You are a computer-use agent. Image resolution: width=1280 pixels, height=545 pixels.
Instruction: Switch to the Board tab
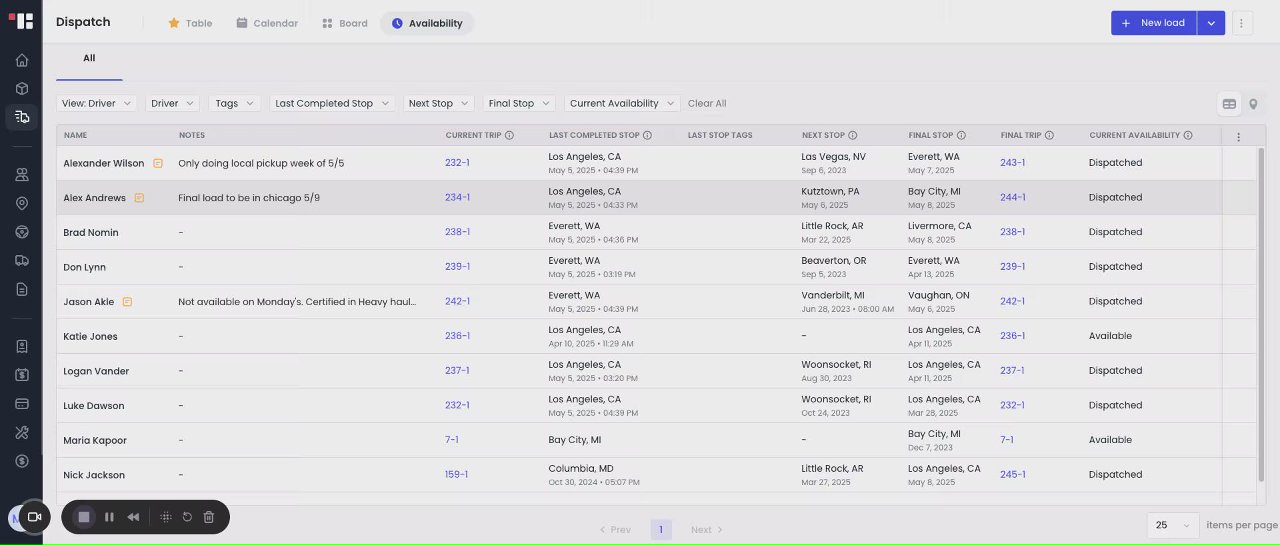(x=344, y=23)
